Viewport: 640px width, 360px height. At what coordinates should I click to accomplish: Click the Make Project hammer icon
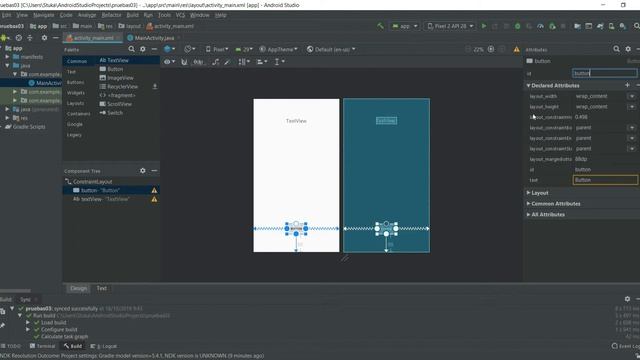pyautogui.click(x=380, y=26)
